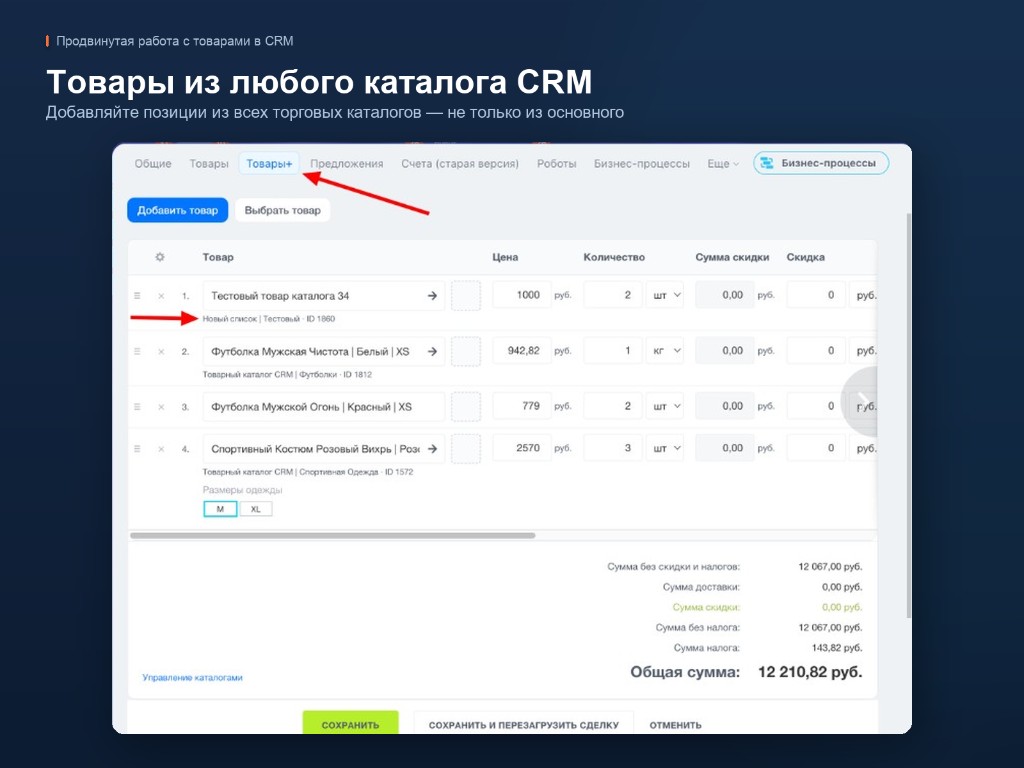Viewport: 1024px width, 768px height.
Task: Click discount field in row 1
Action: [x=816, y=295]
